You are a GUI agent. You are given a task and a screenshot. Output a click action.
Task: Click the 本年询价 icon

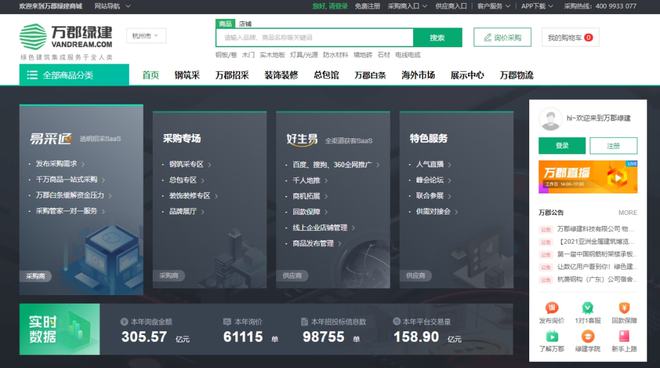click(x=227, y=322)
